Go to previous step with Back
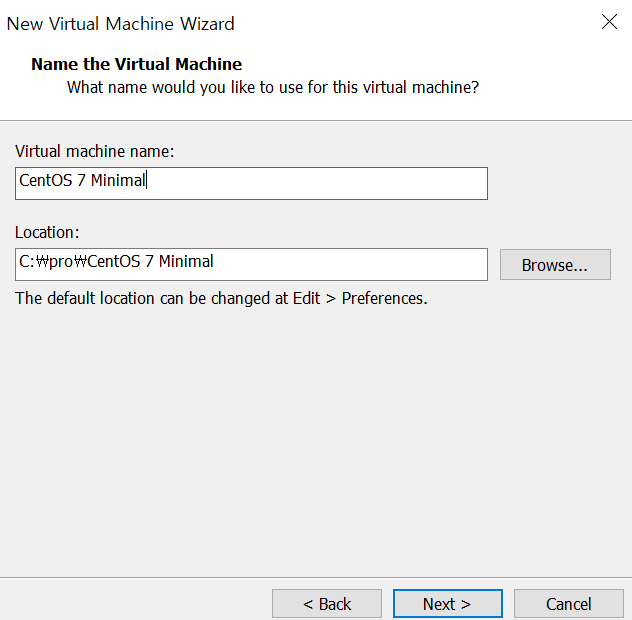632x620 pixels. coord(327,604)
